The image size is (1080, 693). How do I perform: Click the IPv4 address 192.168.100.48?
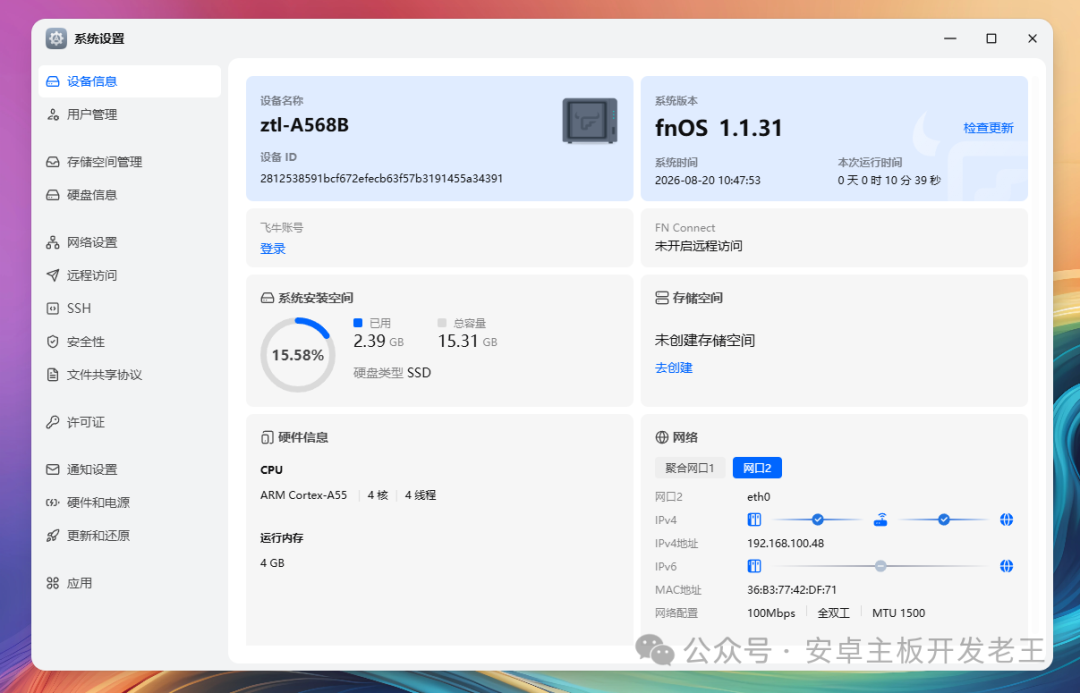click(x=785, y=544)
